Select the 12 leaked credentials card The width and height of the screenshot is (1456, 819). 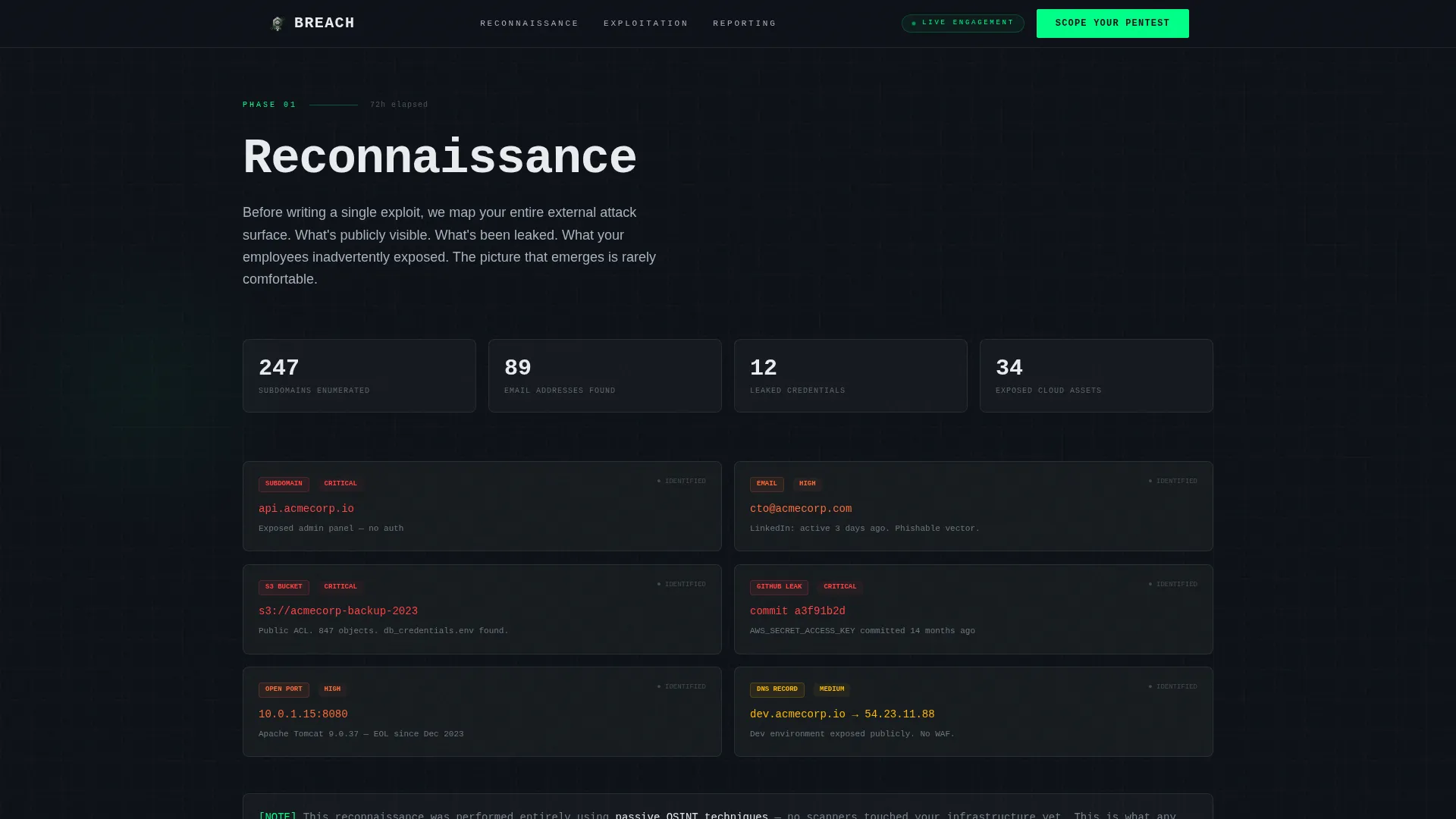tap(851, 376)
